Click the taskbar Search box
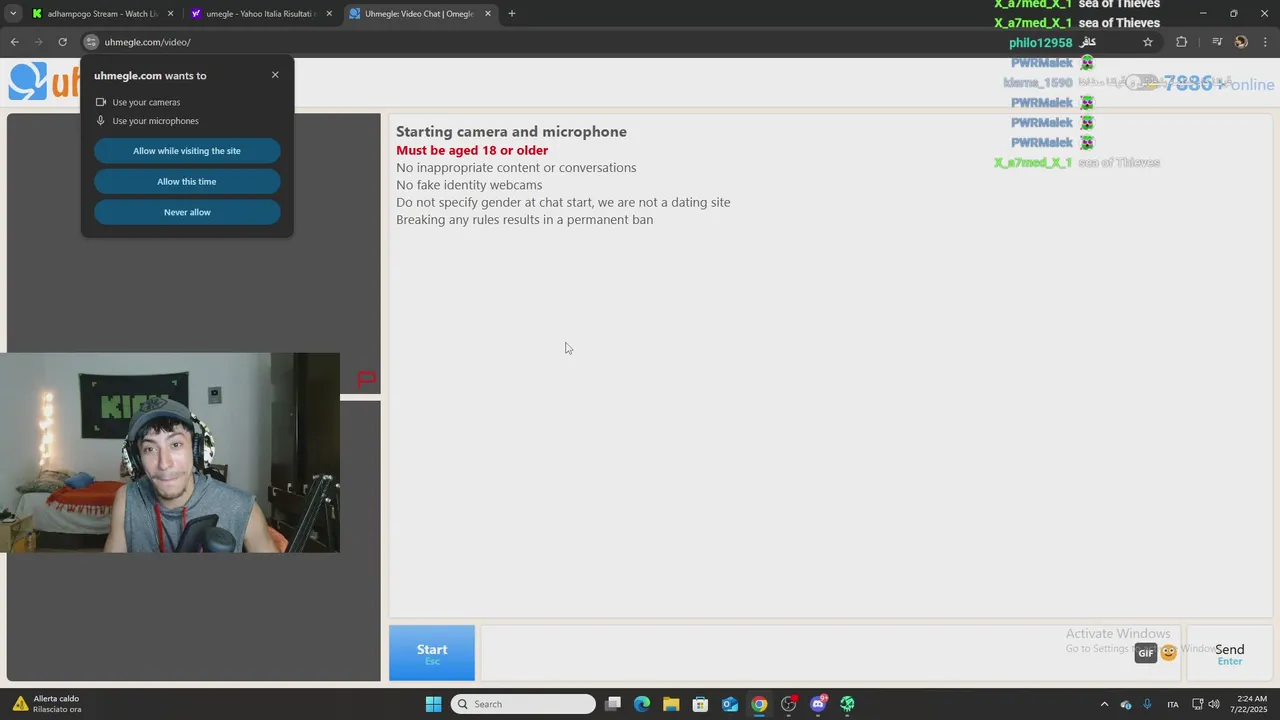Screen dimensions: 1280x720 pyautogui.click(x=523, y=704)
